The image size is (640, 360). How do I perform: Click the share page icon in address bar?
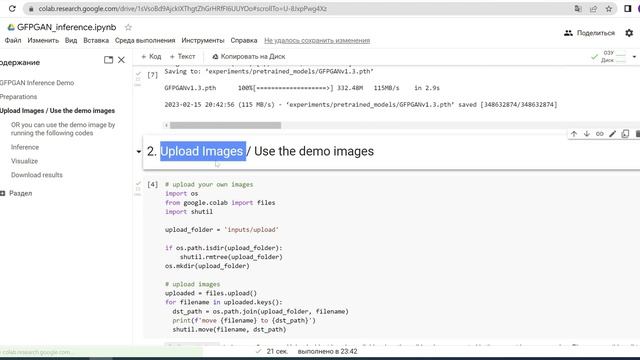[x=593, y=9]
